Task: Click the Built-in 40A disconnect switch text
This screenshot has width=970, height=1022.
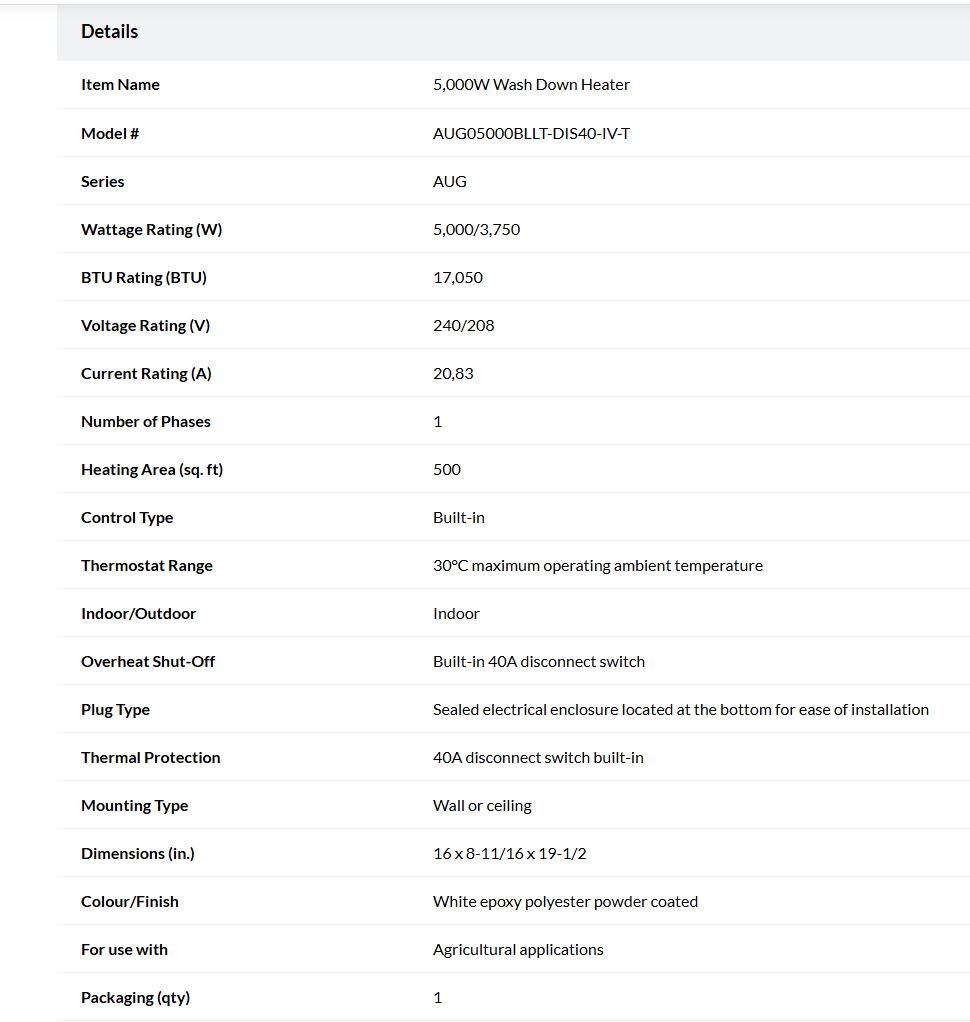Action: [x=538, y=662]
